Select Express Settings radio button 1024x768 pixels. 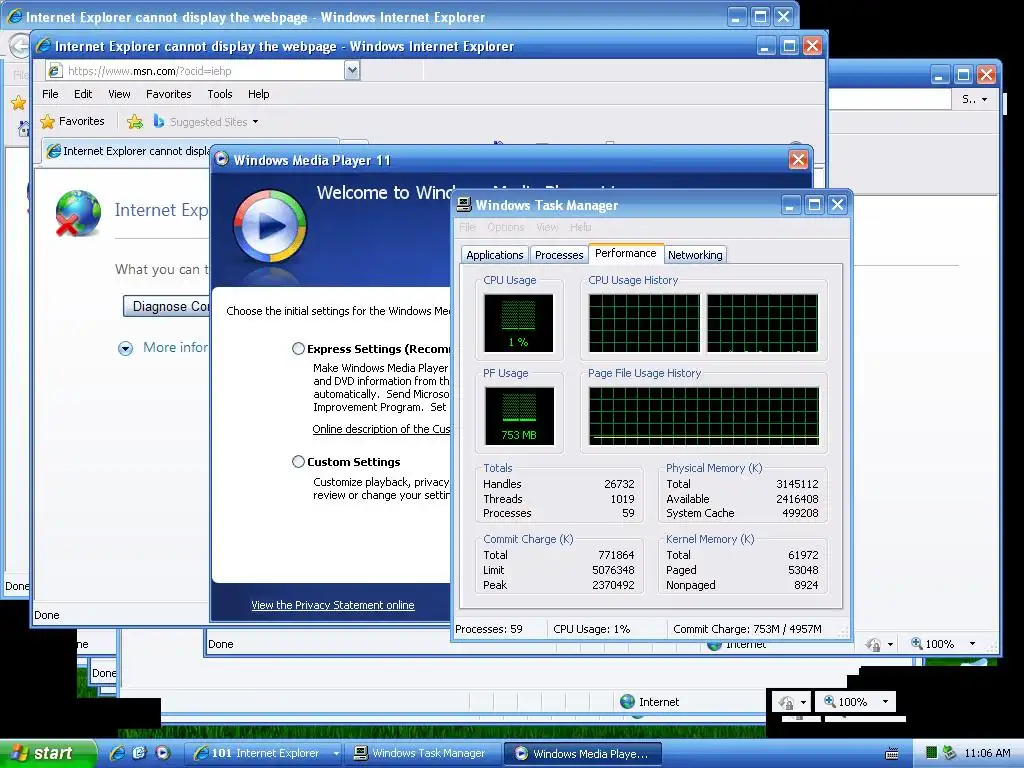click(298, 349)
